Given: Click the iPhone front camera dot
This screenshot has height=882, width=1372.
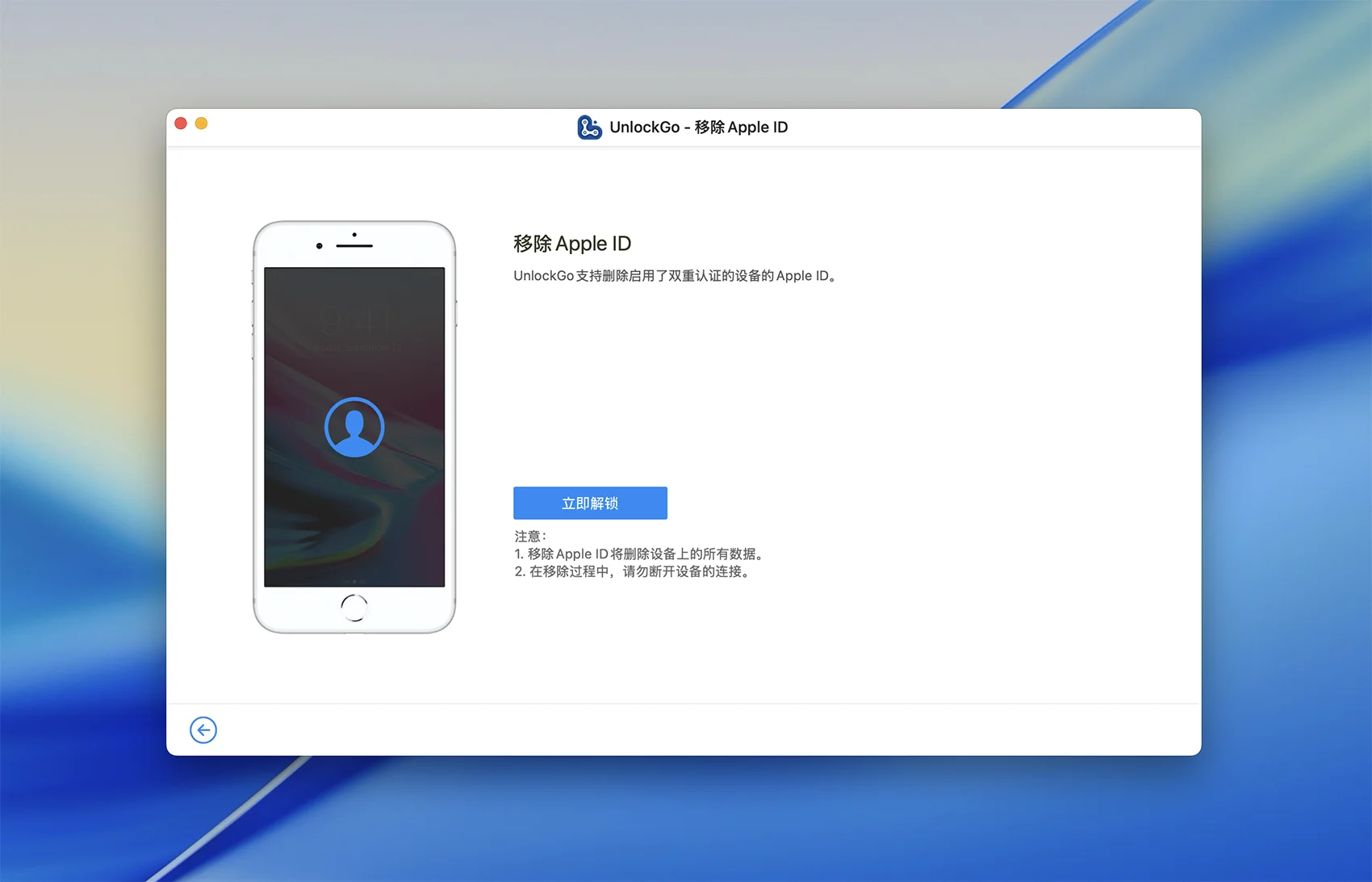Looking at the screenshot, I should (x=320, y=245).
